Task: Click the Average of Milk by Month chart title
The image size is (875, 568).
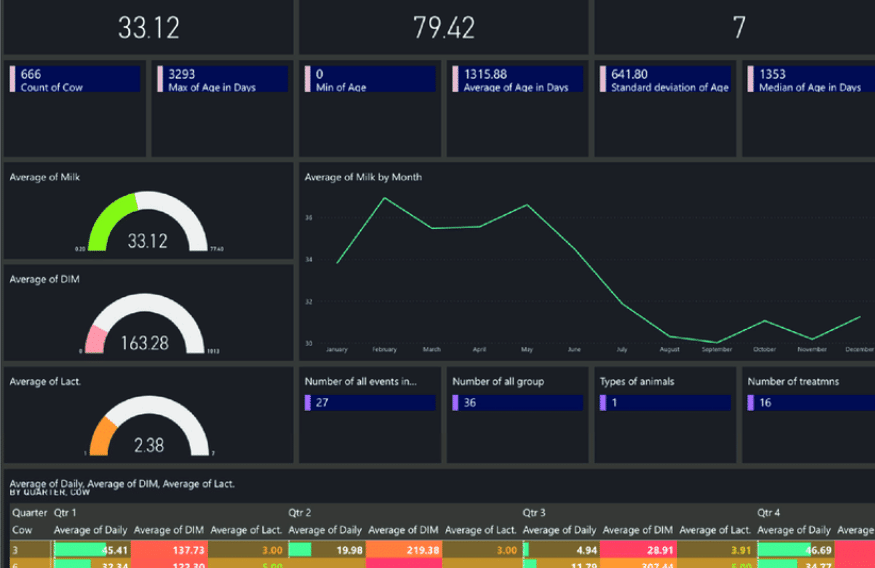Action: click(363, 177)
